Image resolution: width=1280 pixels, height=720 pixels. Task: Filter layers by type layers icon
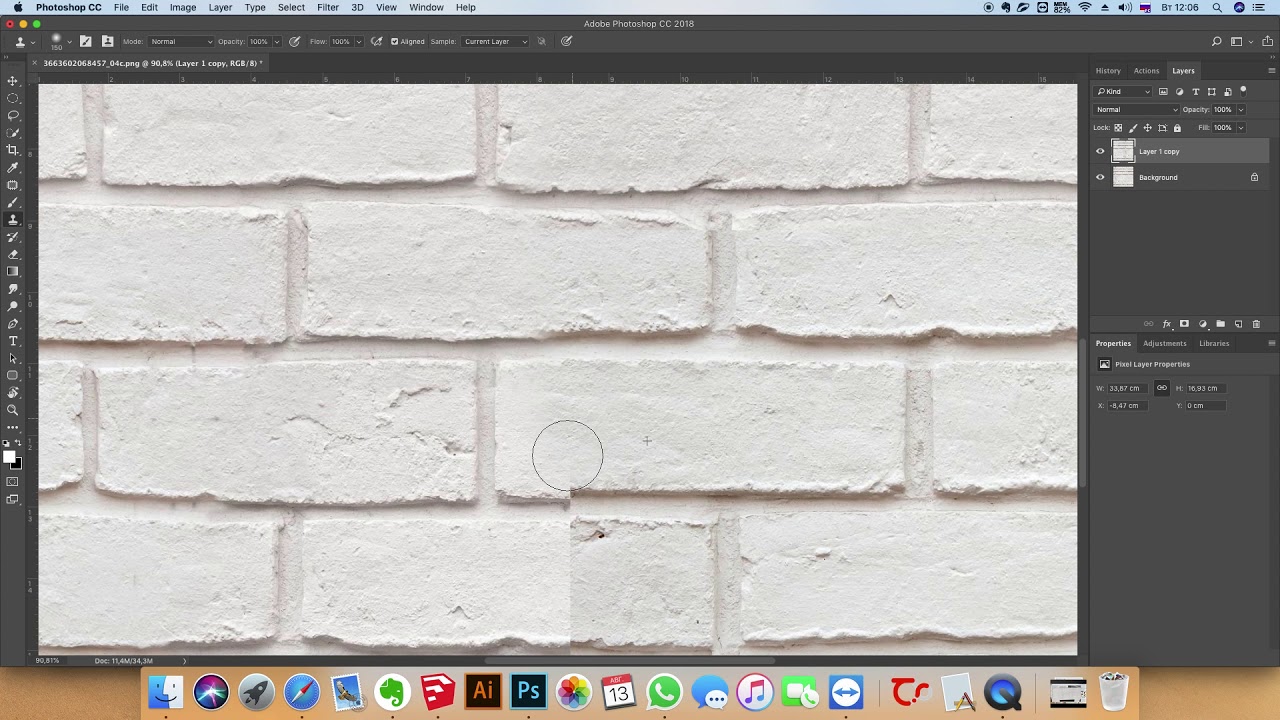[1195, 91]
